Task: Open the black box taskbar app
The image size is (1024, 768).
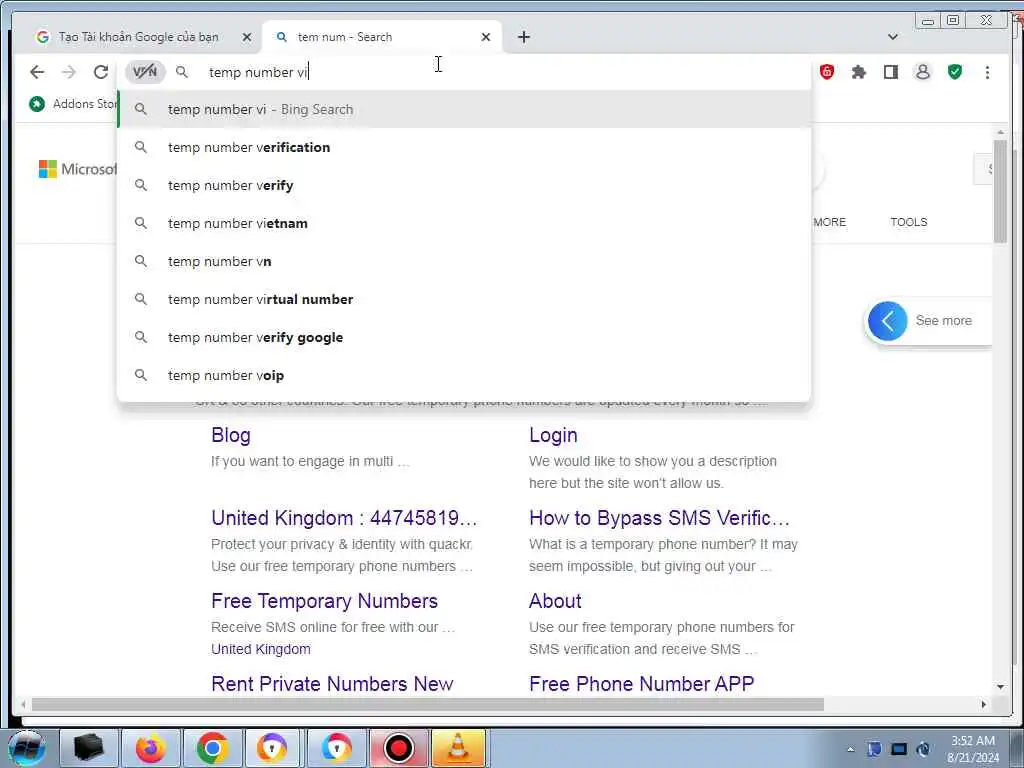Action: (88, 748)
